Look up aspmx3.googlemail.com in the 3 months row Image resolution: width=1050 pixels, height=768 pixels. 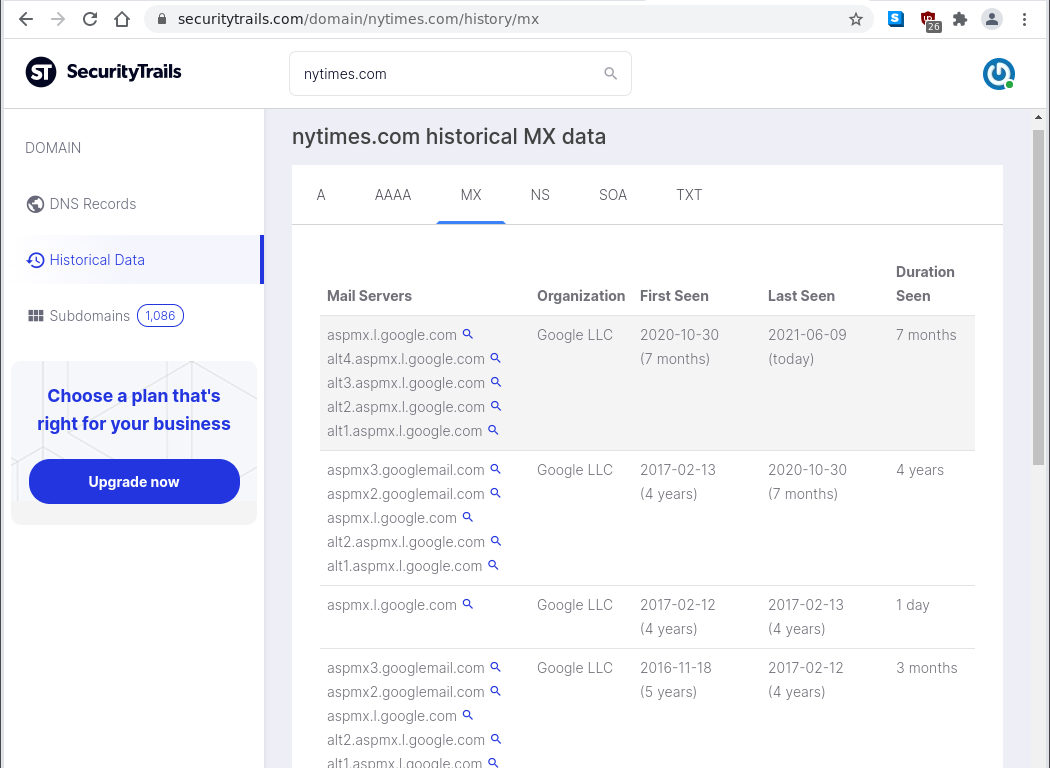click(x=496, y=668)
